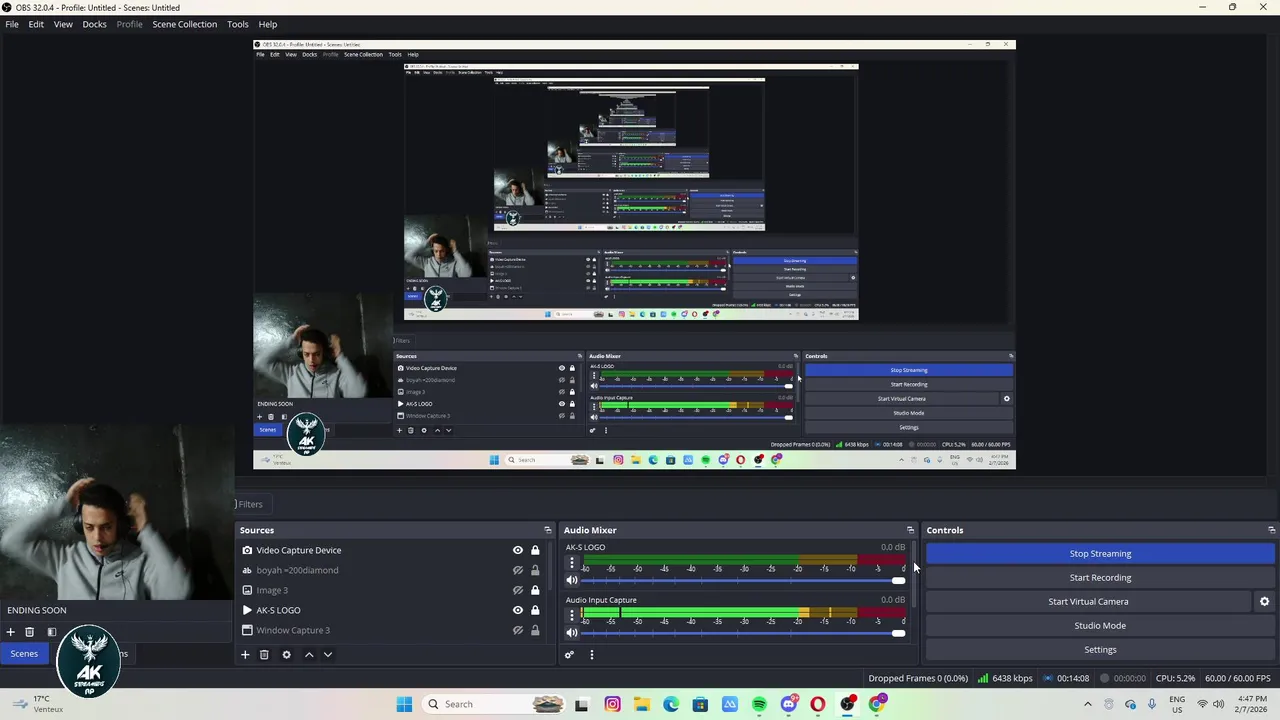
Task: Unlock the Video Capture Device source
Action: click(x=535, y=550)
